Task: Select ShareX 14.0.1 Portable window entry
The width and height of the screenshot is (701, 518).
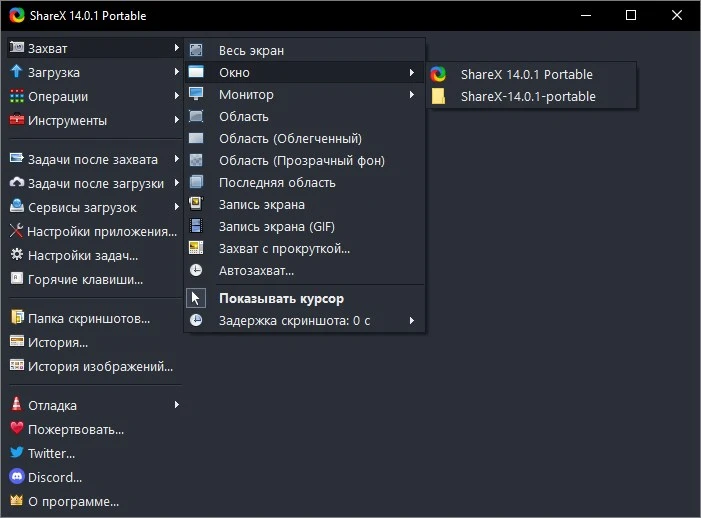Action: [x=526, y=74]
